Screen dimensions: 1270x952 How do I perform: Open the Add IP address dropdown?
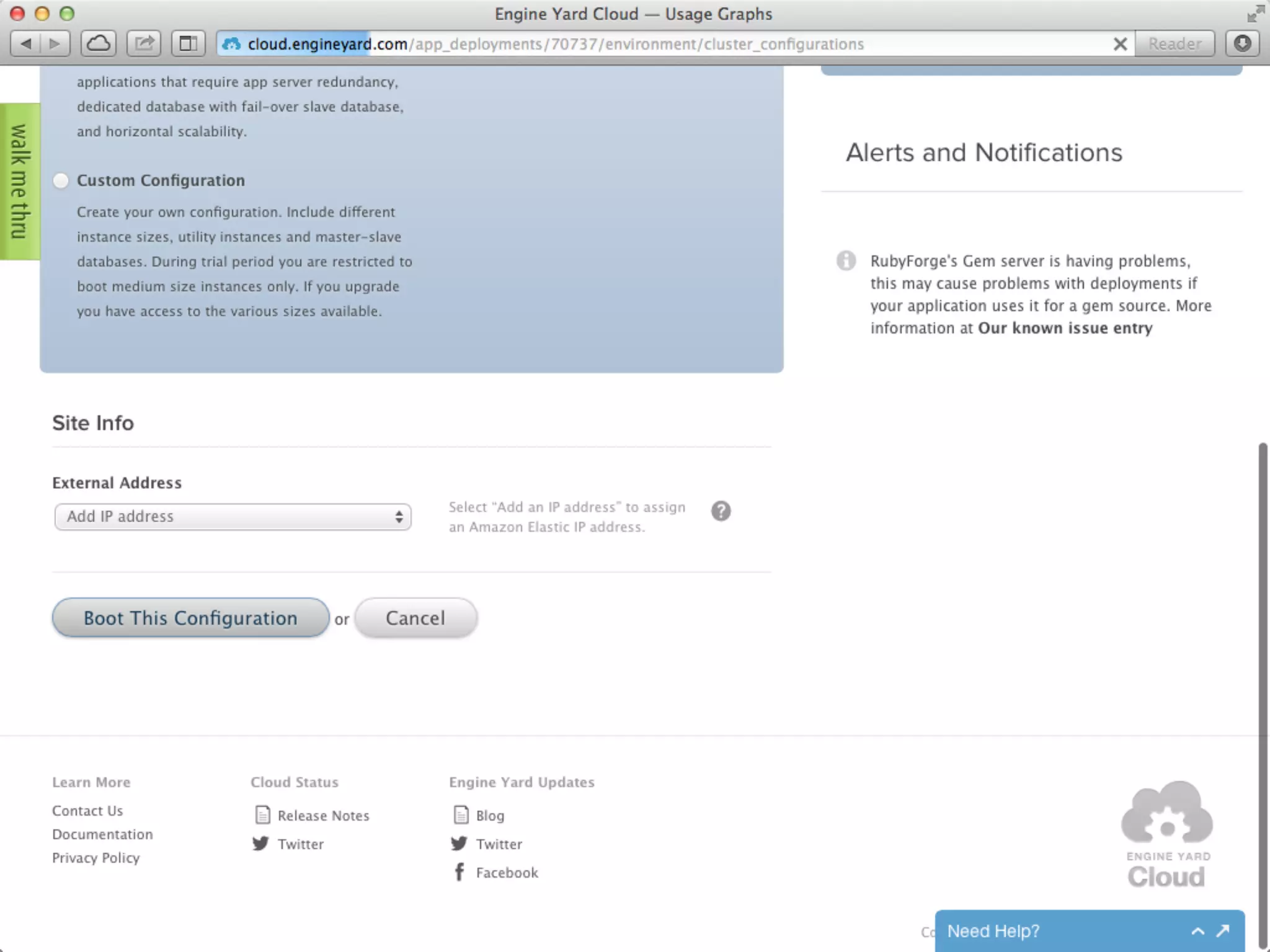coord(233,517)
